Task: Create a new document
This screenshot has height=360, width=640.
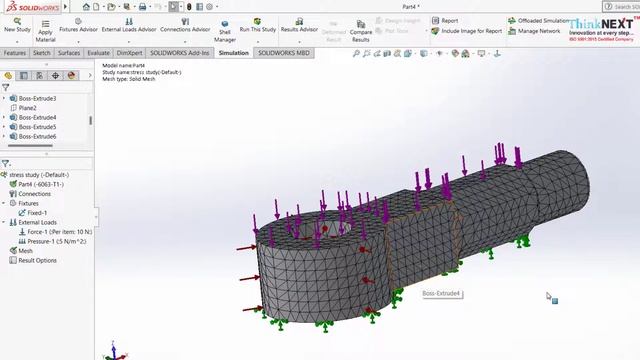Action: click(96, 7)
